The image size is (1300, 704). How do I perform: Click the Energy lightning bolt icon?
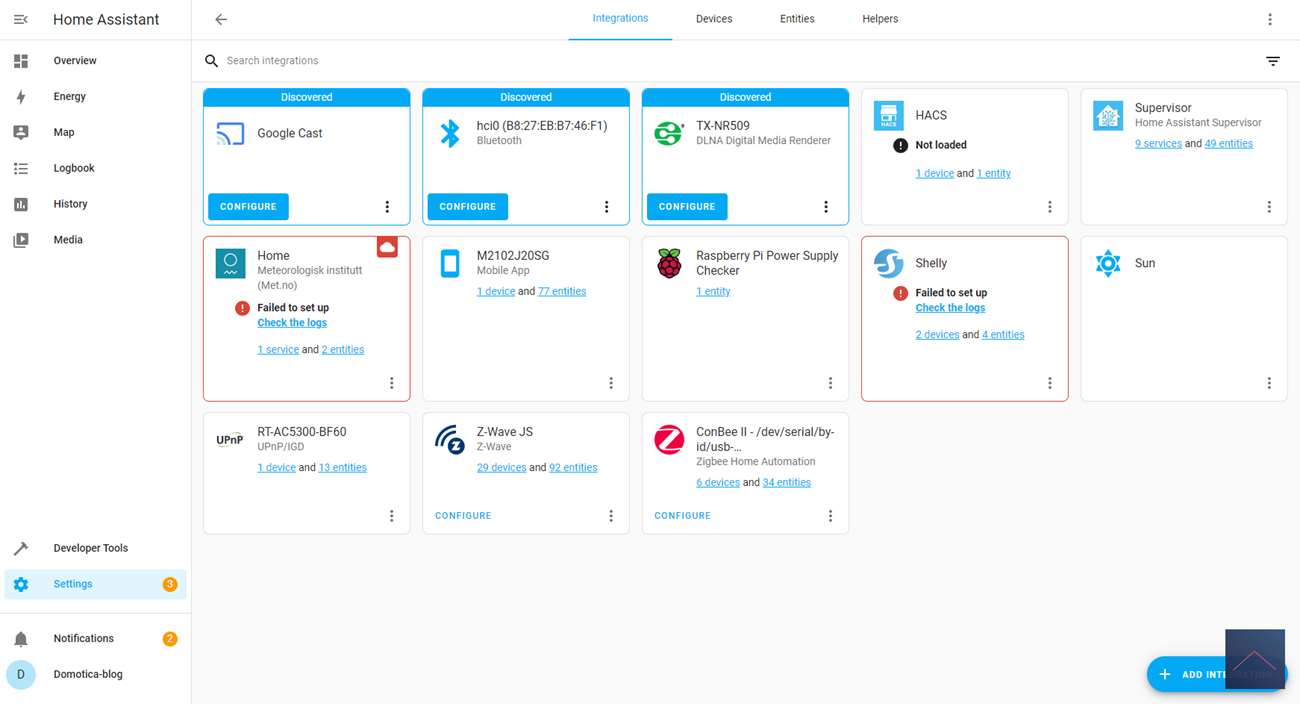tap(21, 97)
